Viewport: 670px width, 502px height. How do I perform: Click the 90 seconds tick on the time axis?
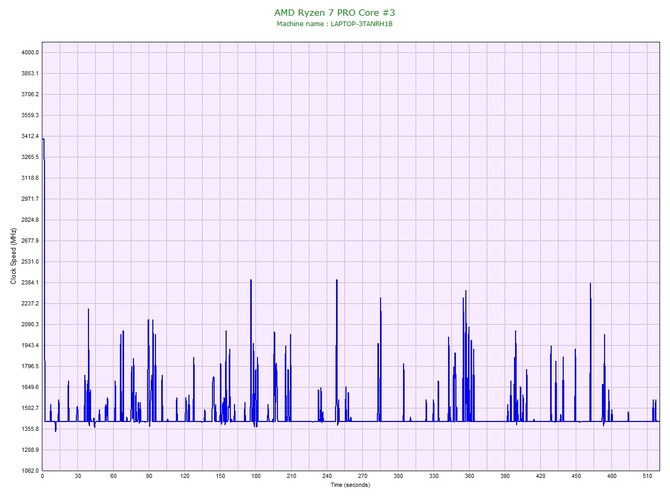[x=149, y=477]
